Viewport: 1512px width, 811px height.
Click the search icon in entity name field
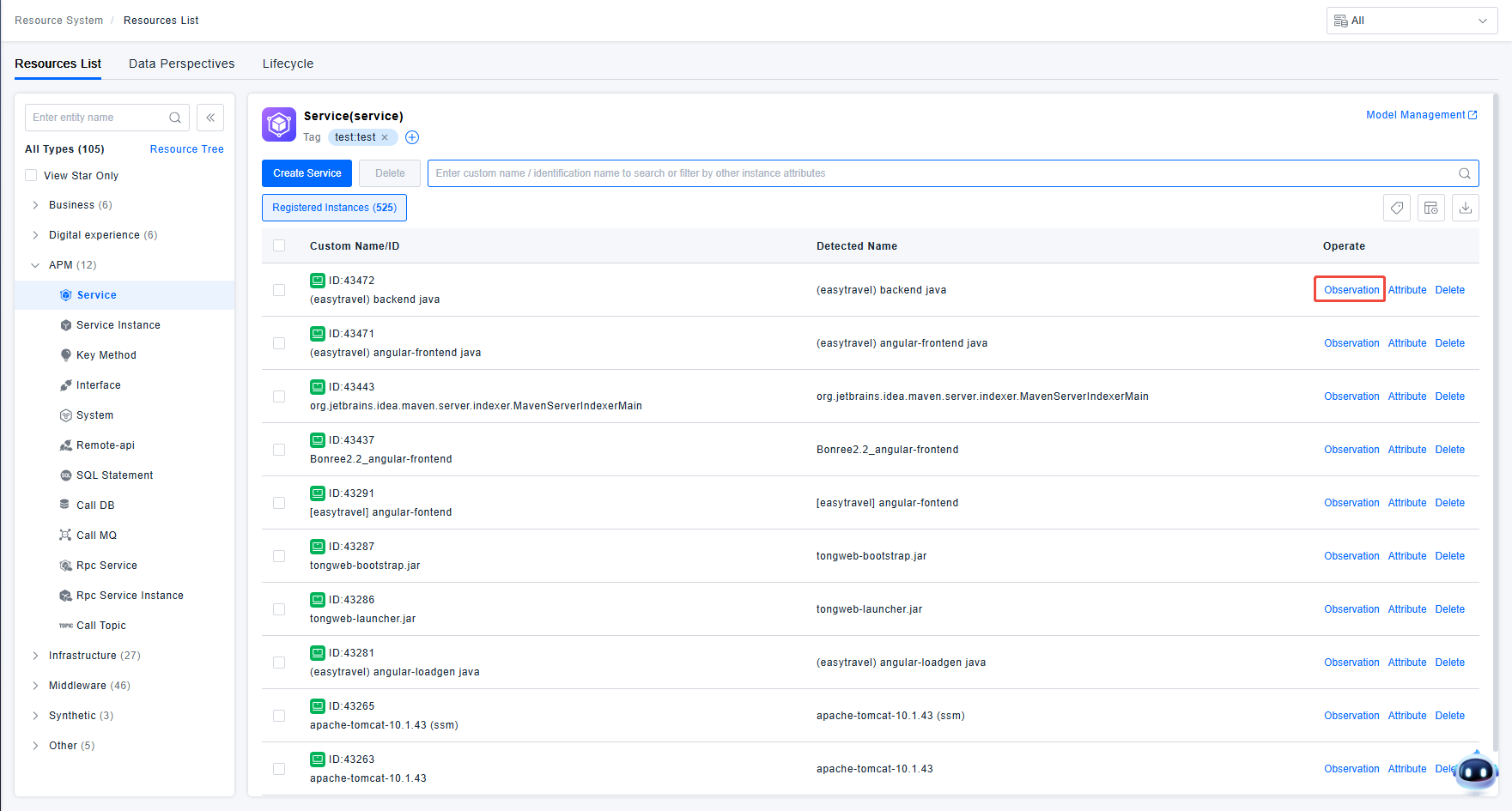(175, 118)
